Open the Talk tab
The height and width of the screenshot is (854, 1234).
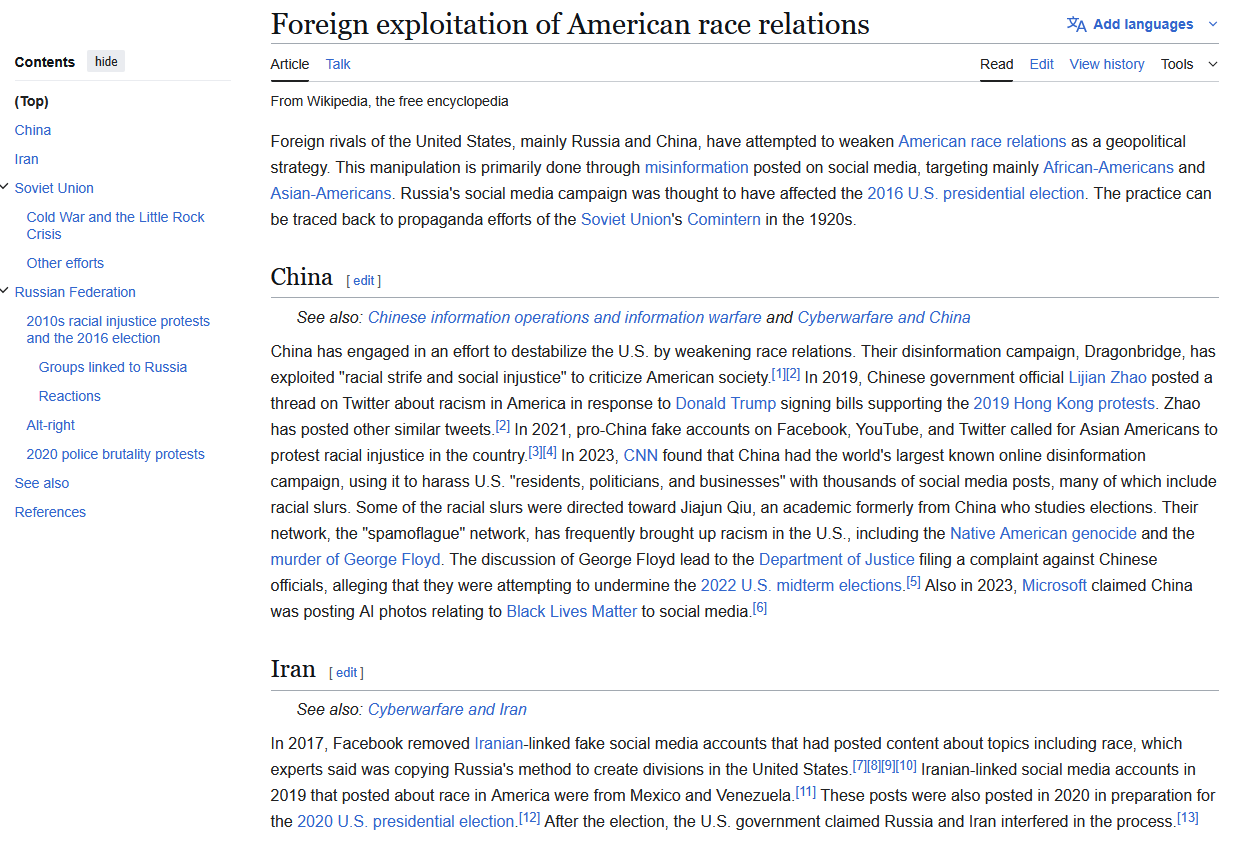(338, 64)
